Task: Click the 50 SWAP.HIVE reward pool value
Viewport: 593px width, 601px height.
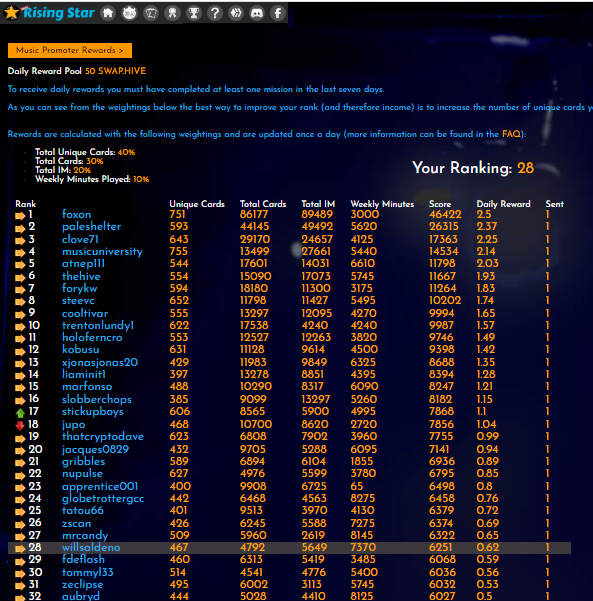Action: 115,71
